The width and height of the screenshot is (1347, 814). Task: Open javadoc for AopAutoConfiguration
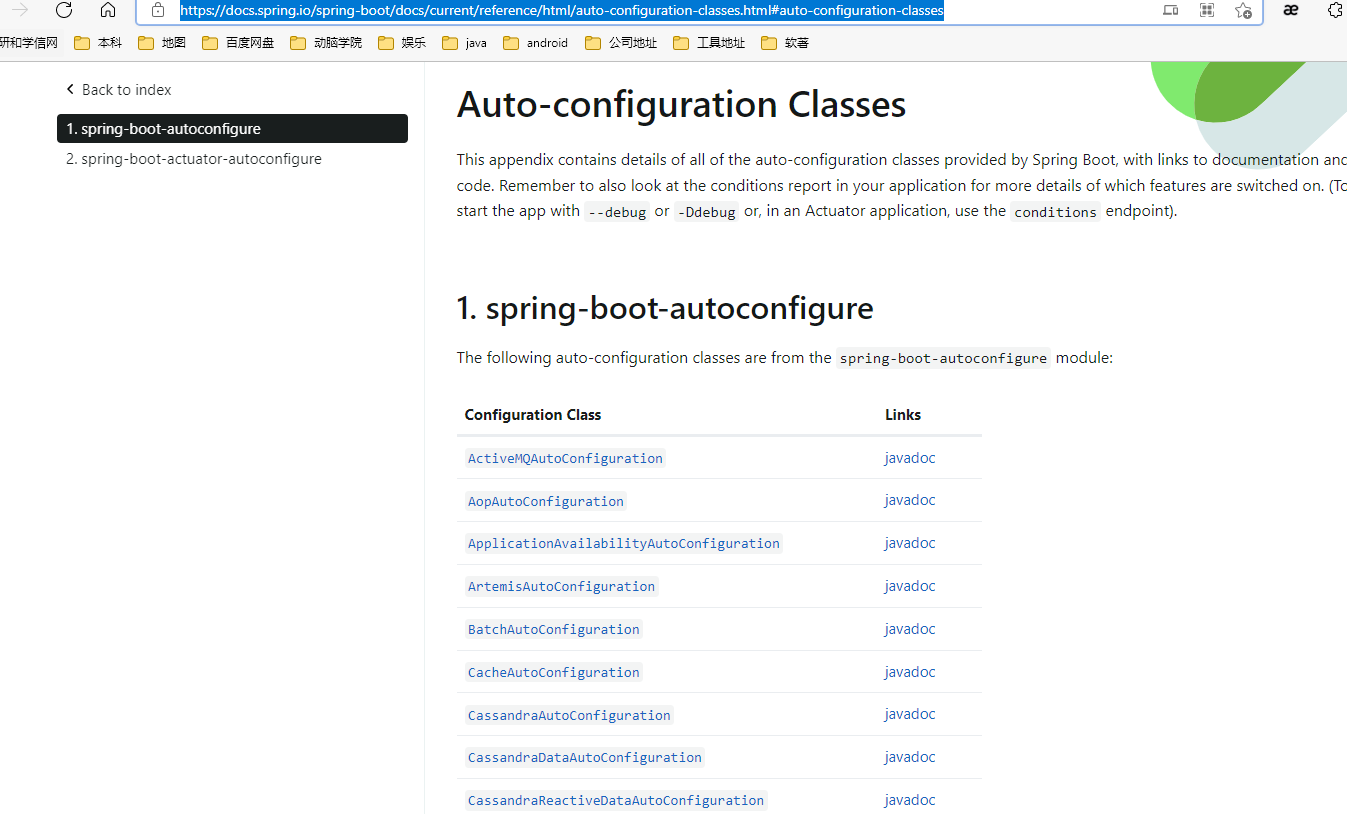click(910, 500)
